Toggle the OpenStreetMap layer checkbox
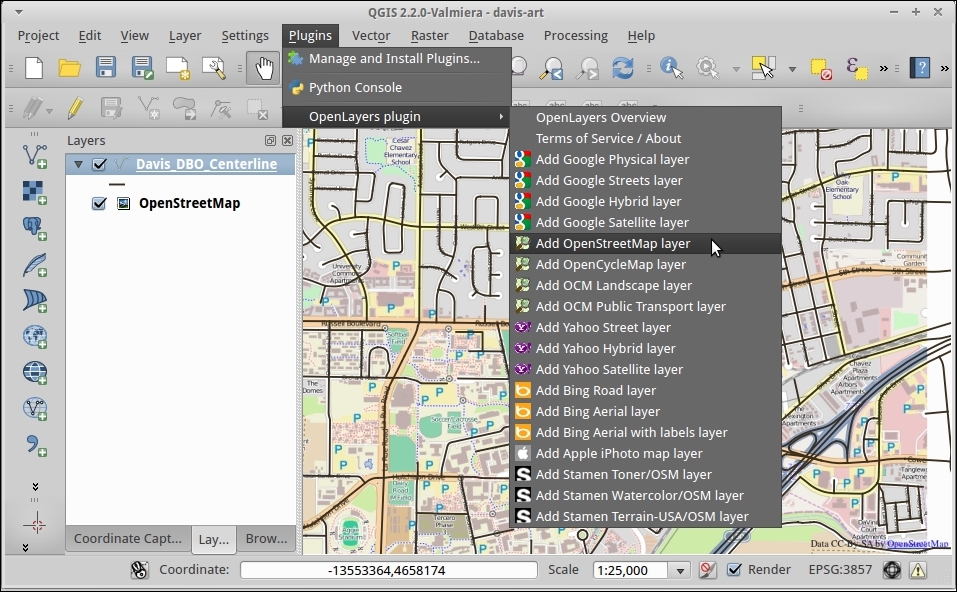 (x=99, y=204)
